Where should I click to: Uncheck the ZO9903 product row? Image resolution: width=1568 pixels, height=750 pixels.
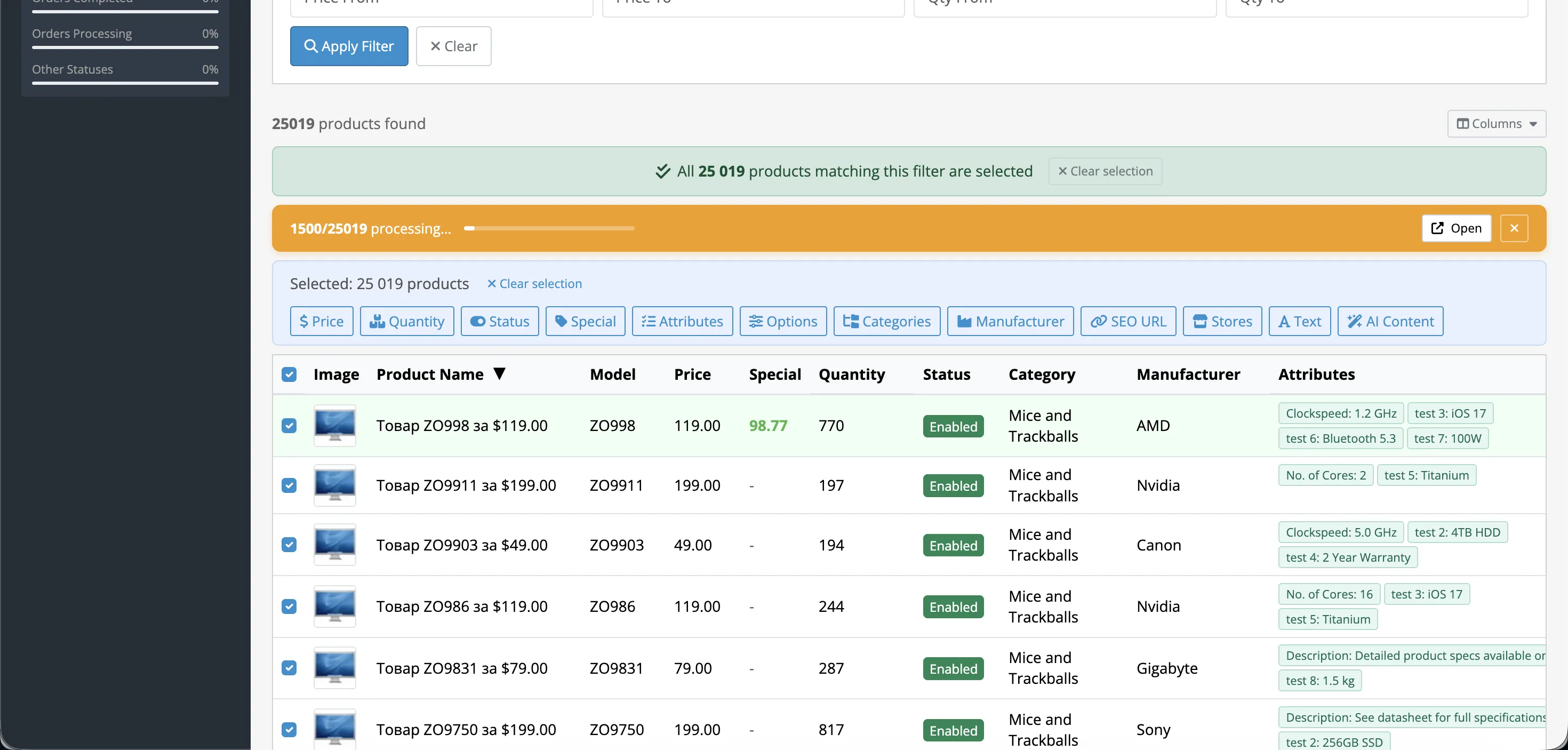click(x=289, y=545)
